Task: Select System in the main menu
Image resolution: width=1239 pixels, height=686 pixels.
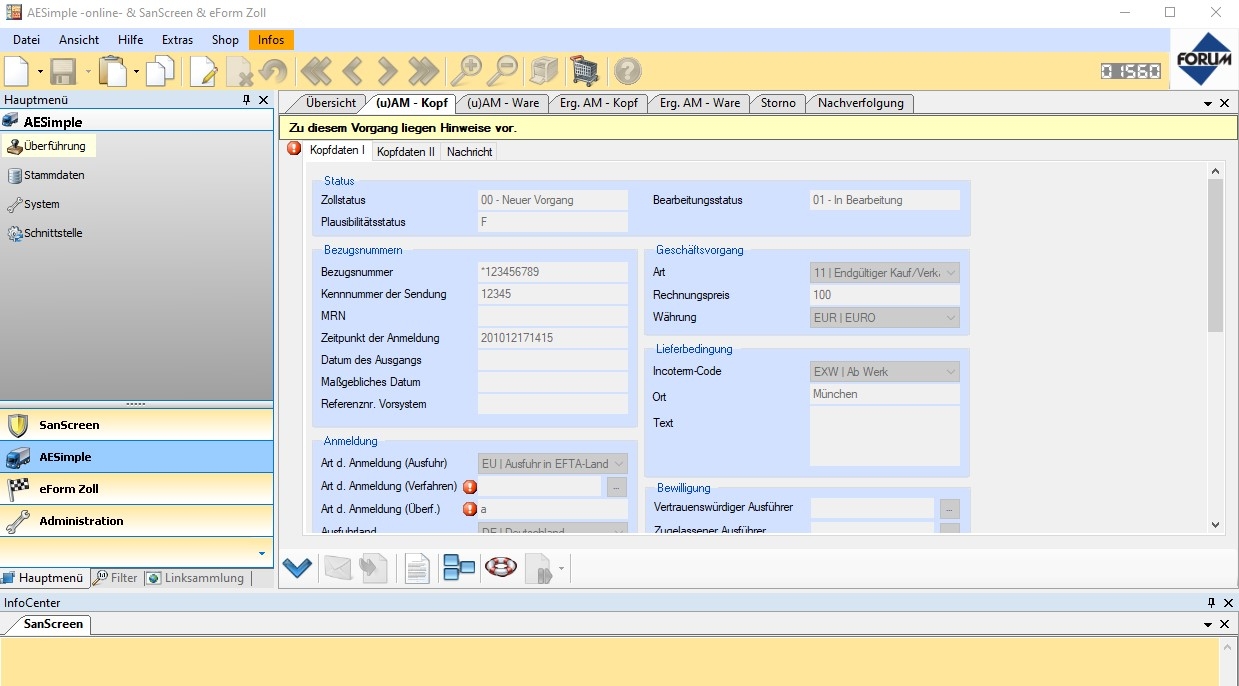Action: click(34, 204)
